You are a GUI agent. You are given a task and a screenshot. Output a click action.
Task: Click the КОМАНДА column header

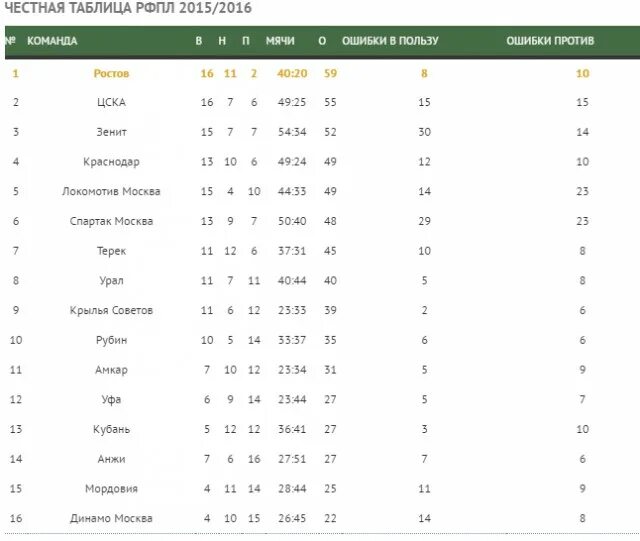pyautogui.click(x=52, y=41)
